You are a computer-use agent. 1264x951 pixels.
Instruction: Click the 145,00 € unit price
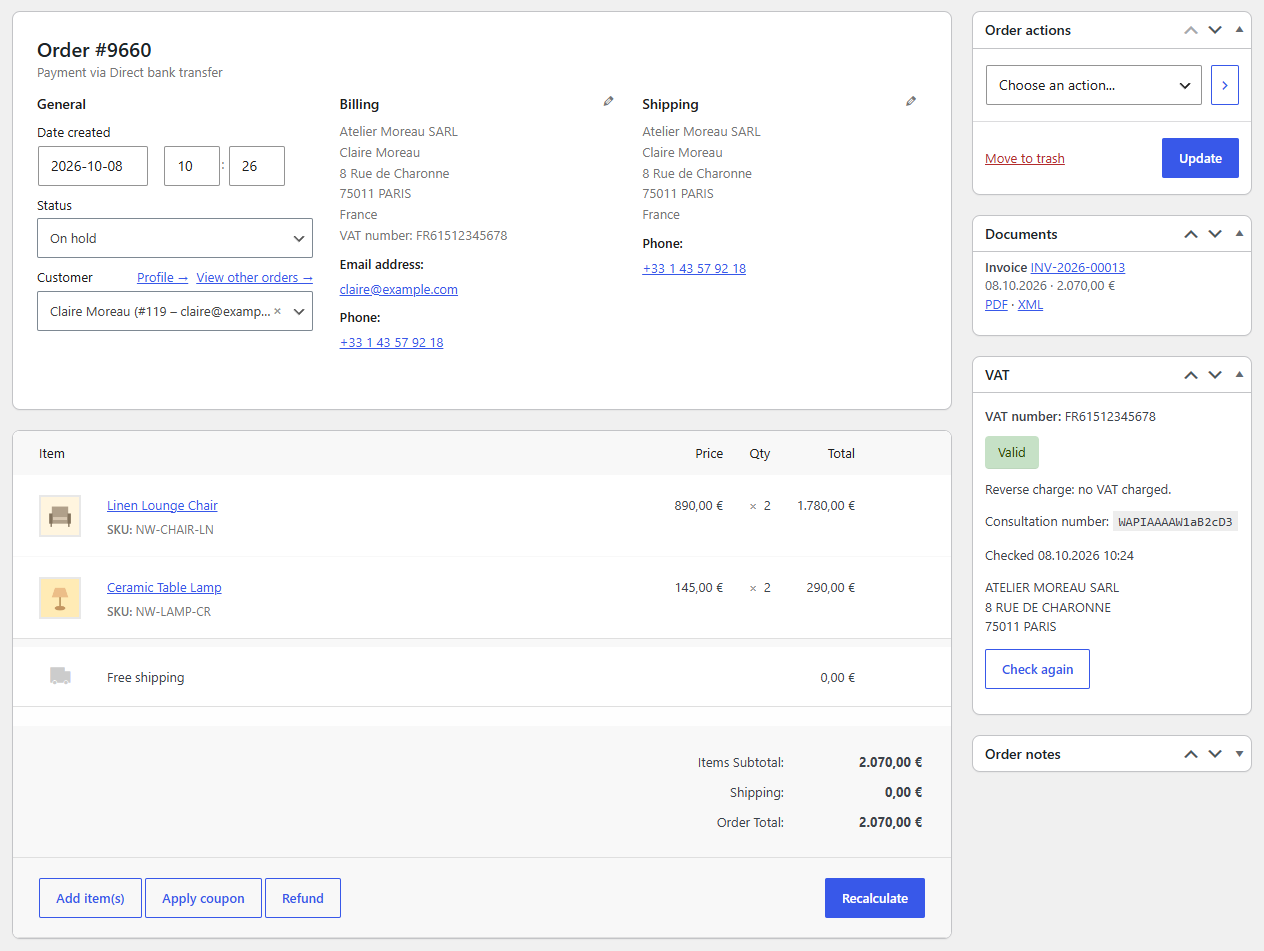tap(699, 587)
